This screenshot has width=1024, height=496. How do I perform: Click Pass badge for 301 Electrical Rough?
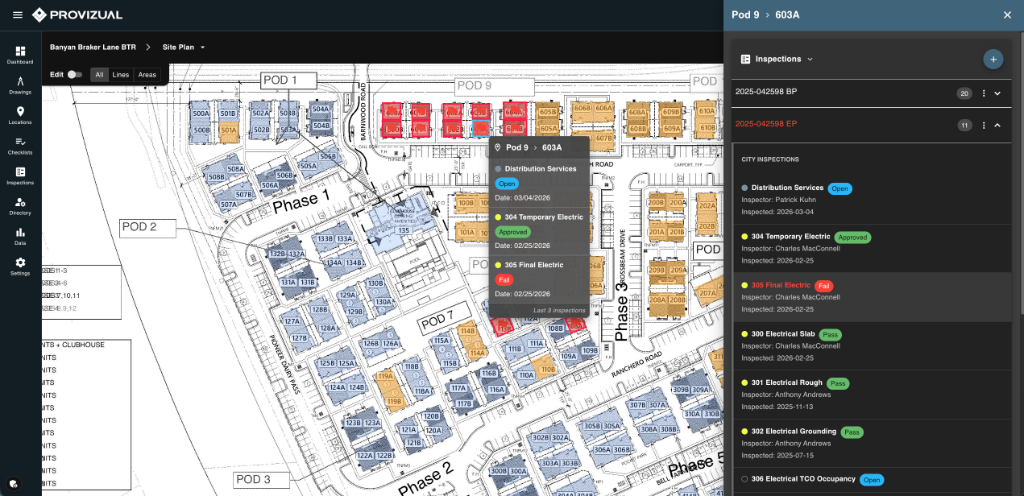tap(838, 384)
